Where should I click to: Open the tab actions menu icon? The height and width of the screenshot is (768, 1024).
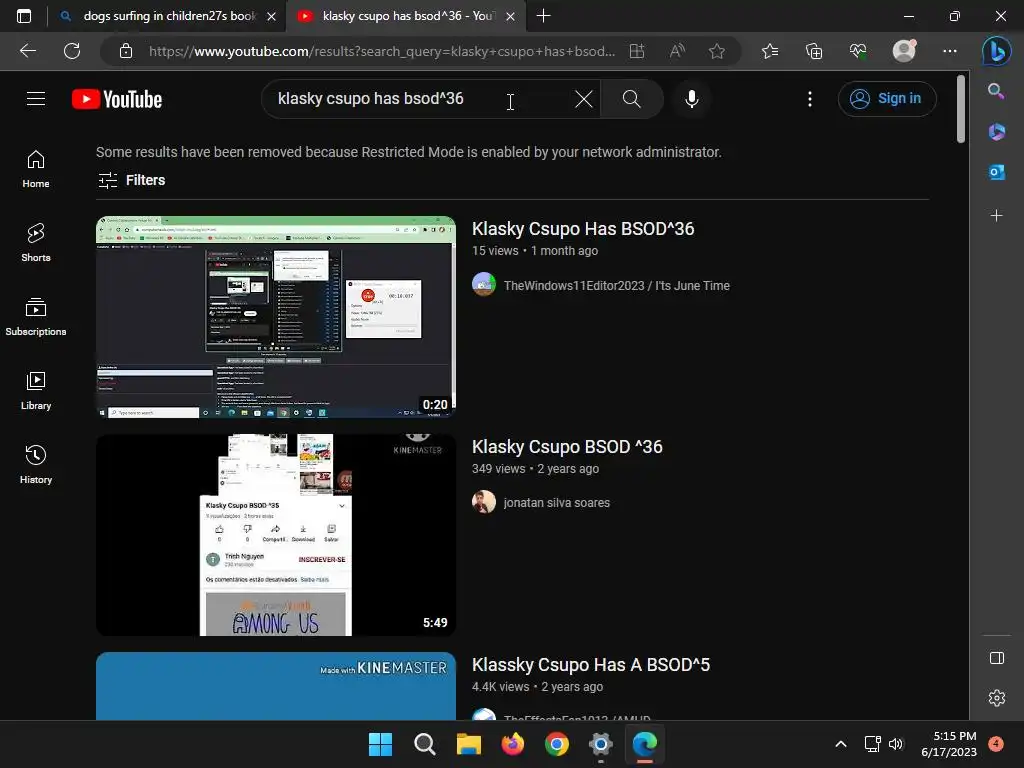tap(24, 16)
